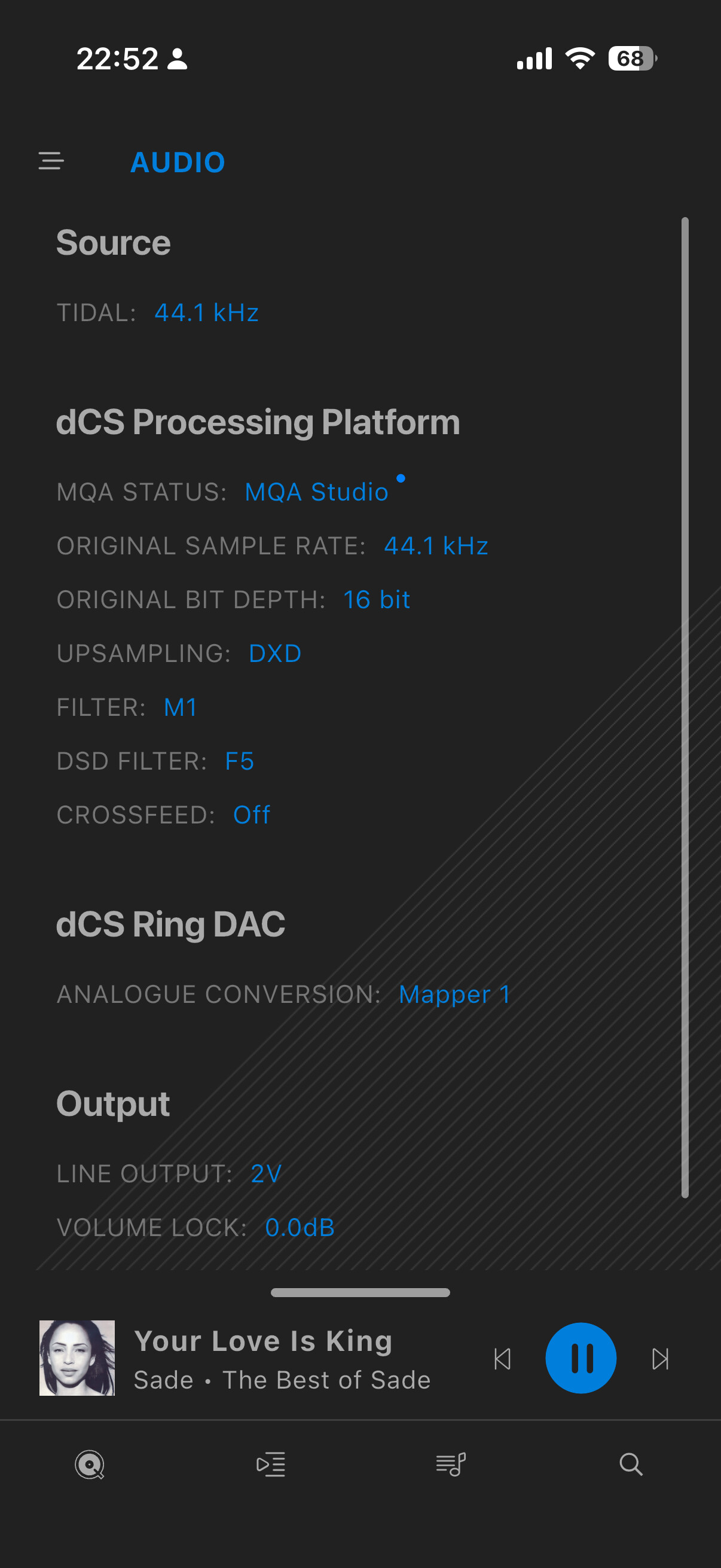Toggle the Crossfeed Off setting
The image size is (721, 1568).
(x=252, y=815)
